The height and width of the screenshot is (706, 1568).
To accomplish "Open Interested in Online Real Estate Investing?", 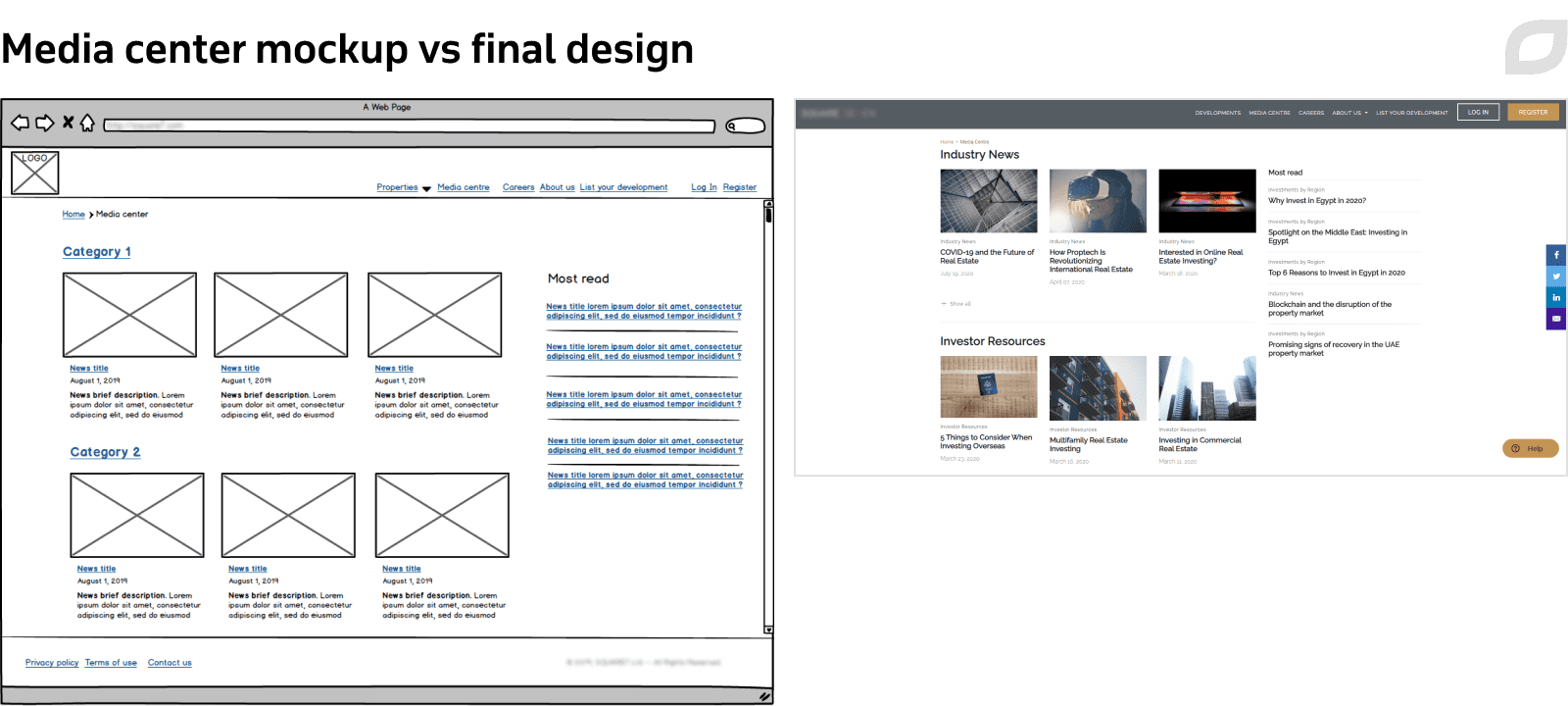I will (1200, 257).
